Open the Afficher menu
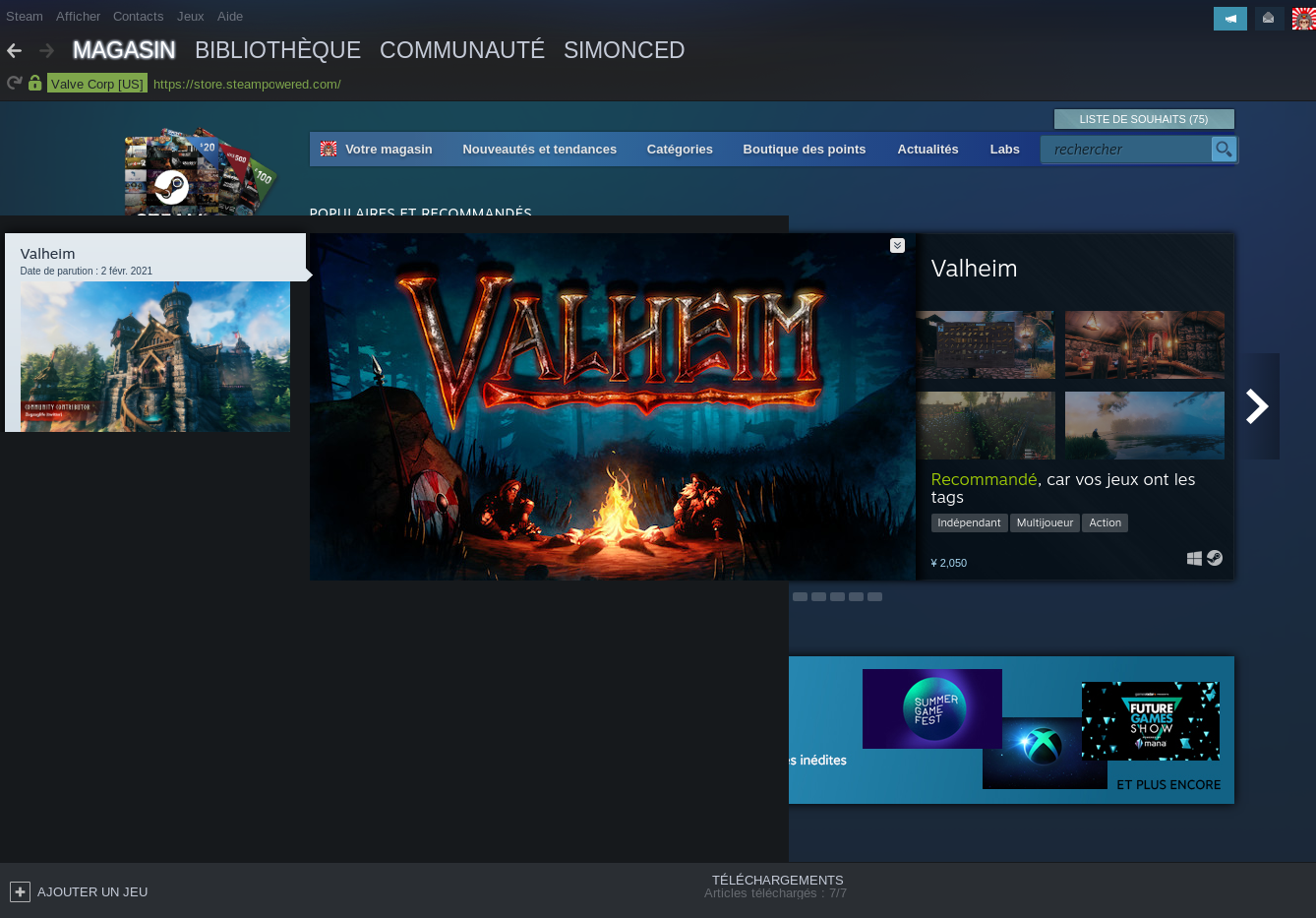 click(x=79, y=16)
